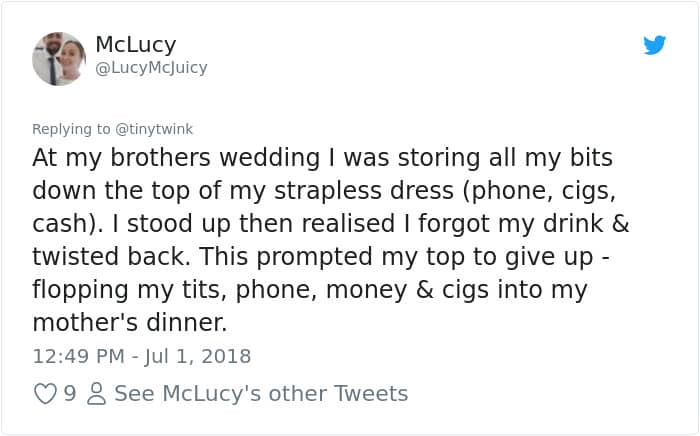Image resolution: width=700 pixels, height=436 pixels.
Task: Click the "Replying to" label
Action: pos(71,129)
